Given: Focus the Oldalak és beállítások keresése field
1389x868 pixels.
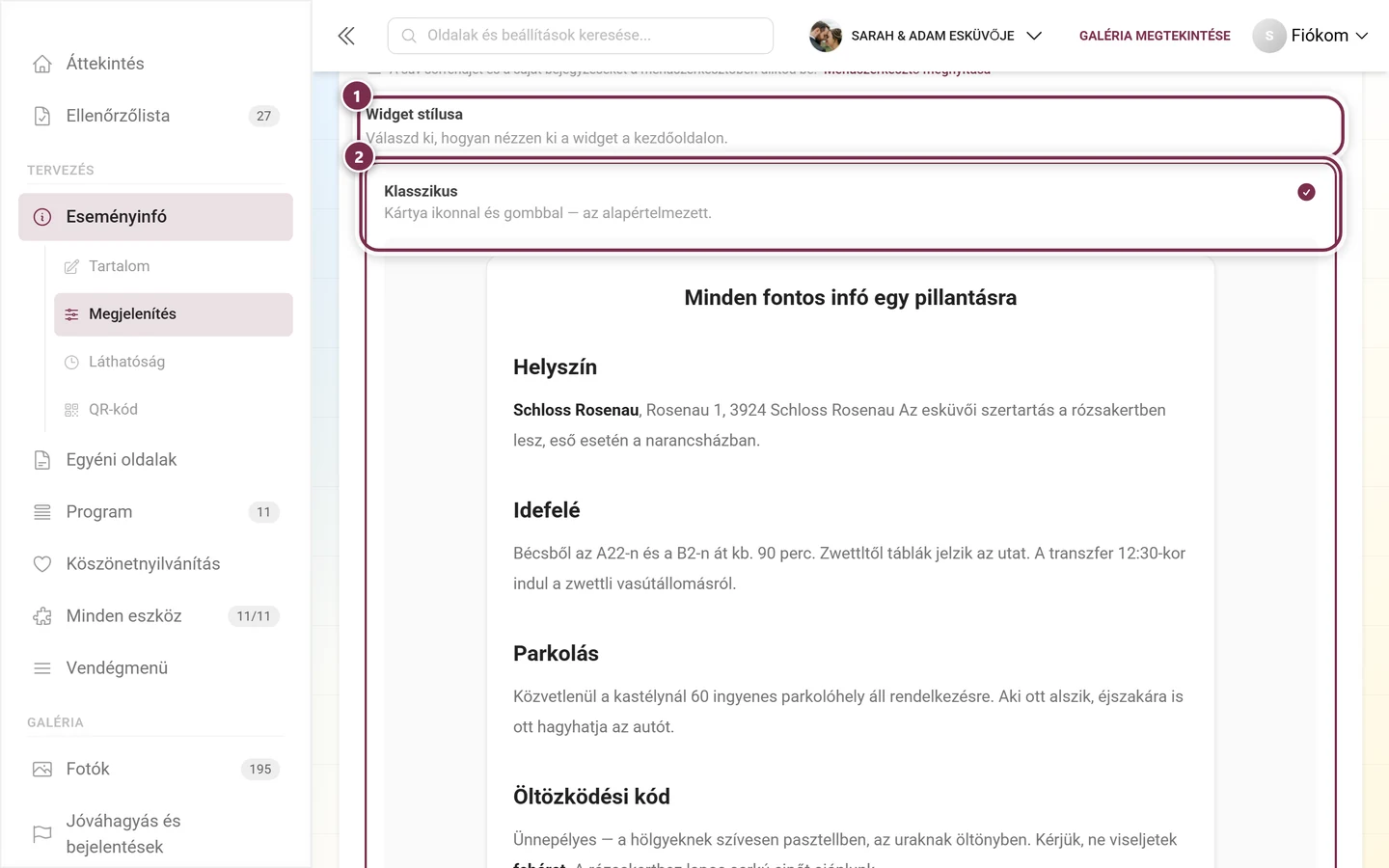Looking at the screenshot, I should click(581, 36).
